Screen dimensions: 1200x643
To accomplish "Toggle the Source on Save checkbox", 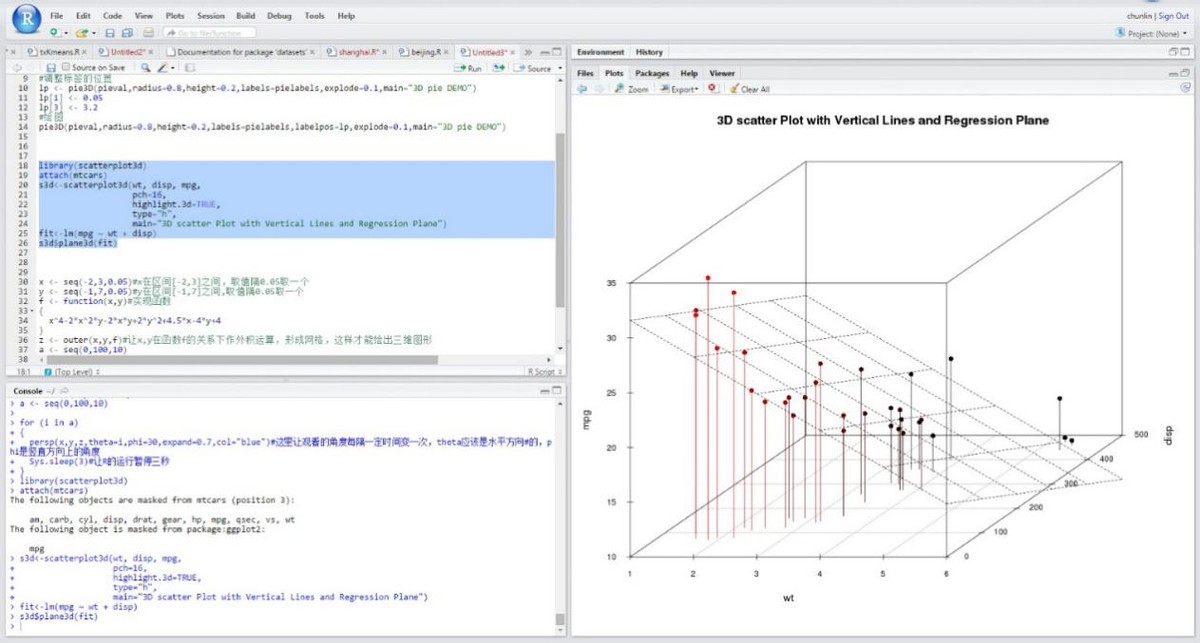I will [65, 68].
